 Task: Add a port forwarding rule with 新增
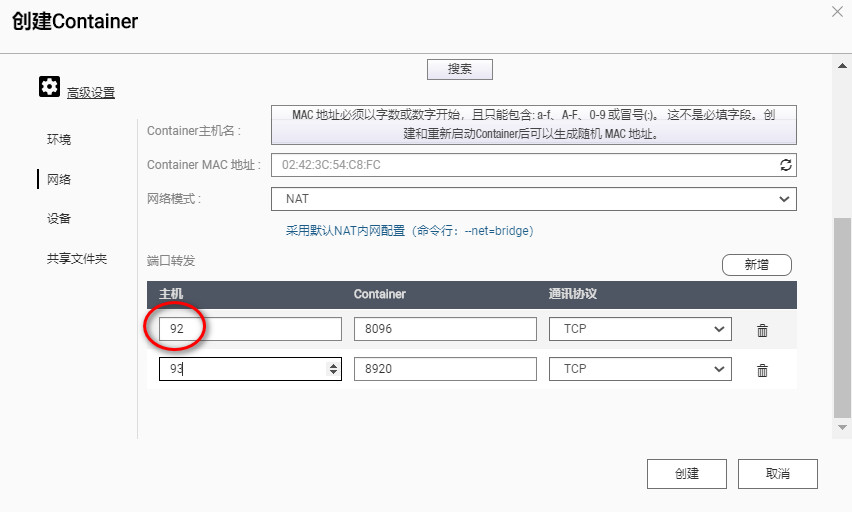point(756,265)
